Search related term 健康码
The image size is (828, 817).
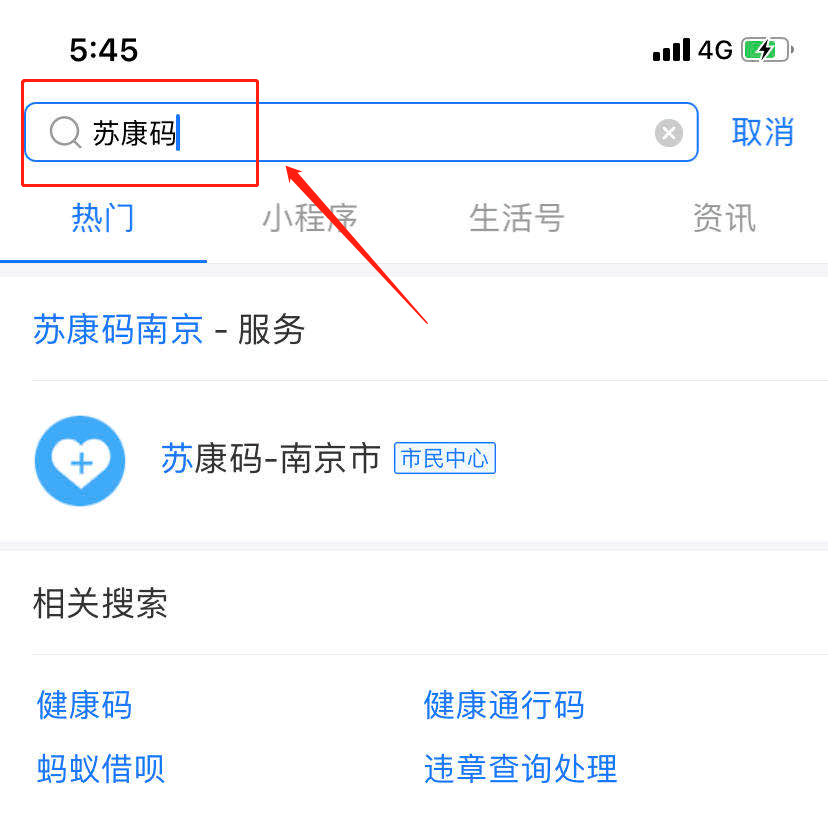coord(84,705)
